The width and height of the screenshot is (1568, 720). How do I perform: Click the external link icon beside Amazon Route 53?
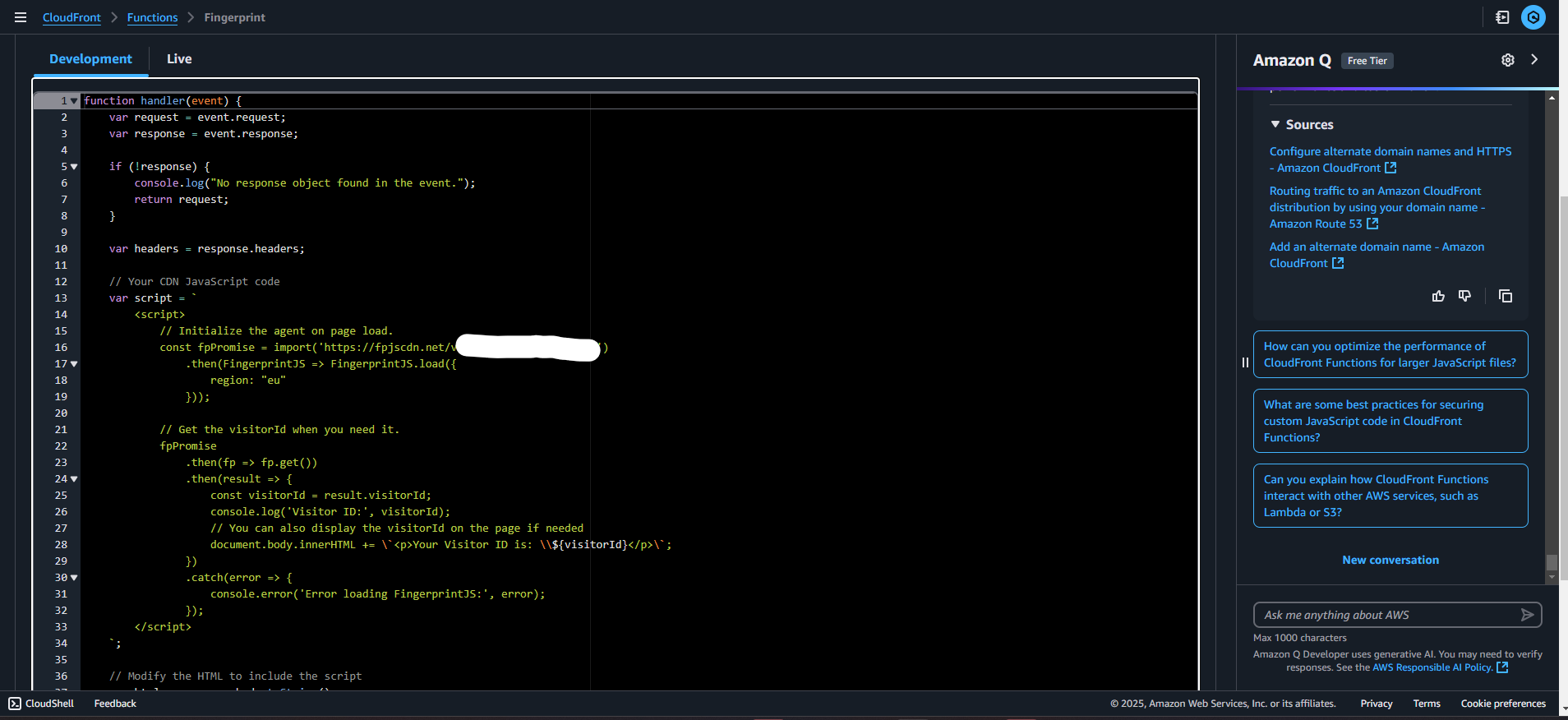tap(1372, 224)
